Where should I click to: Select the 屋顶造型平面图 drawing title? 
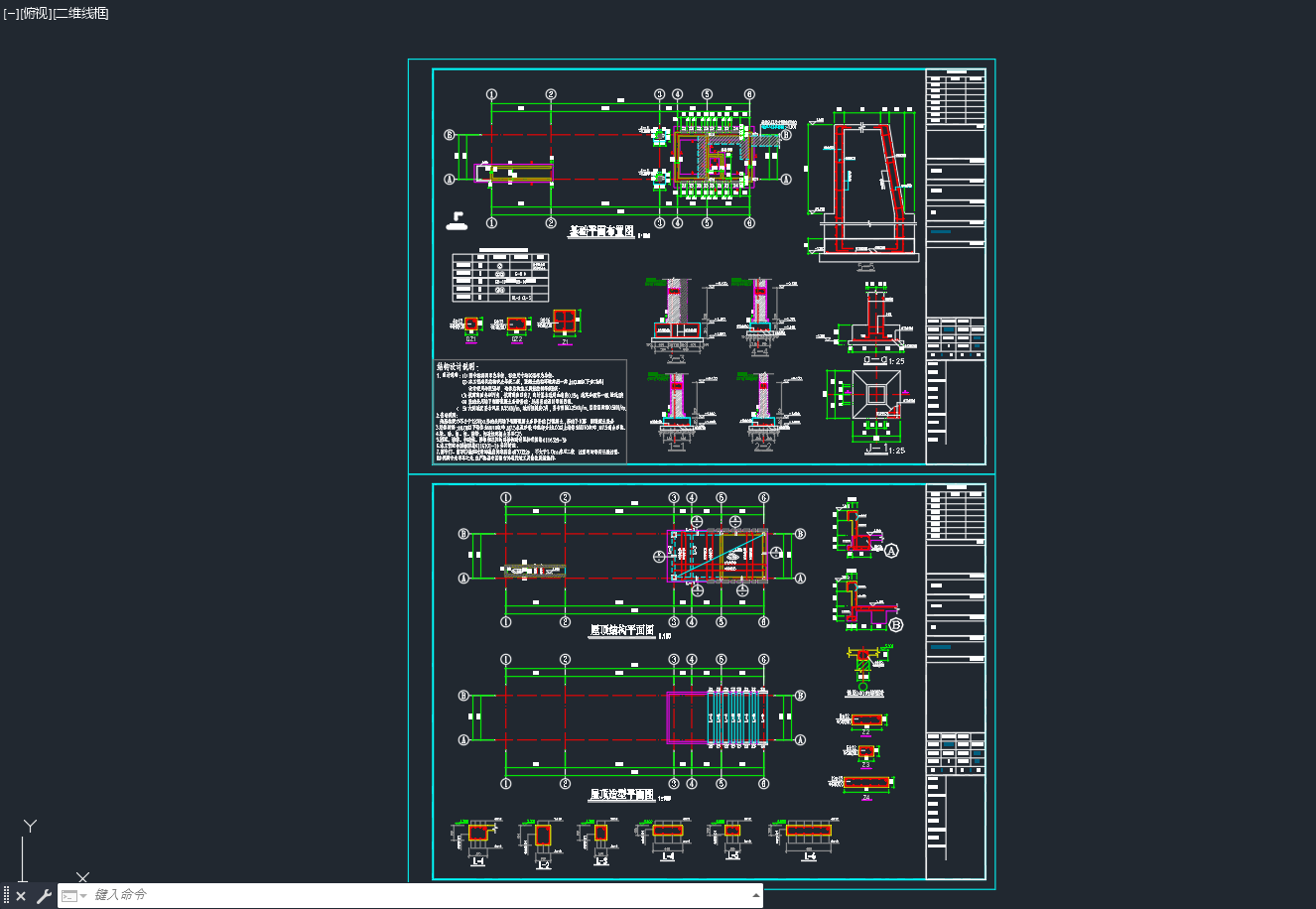pos(622,795)
